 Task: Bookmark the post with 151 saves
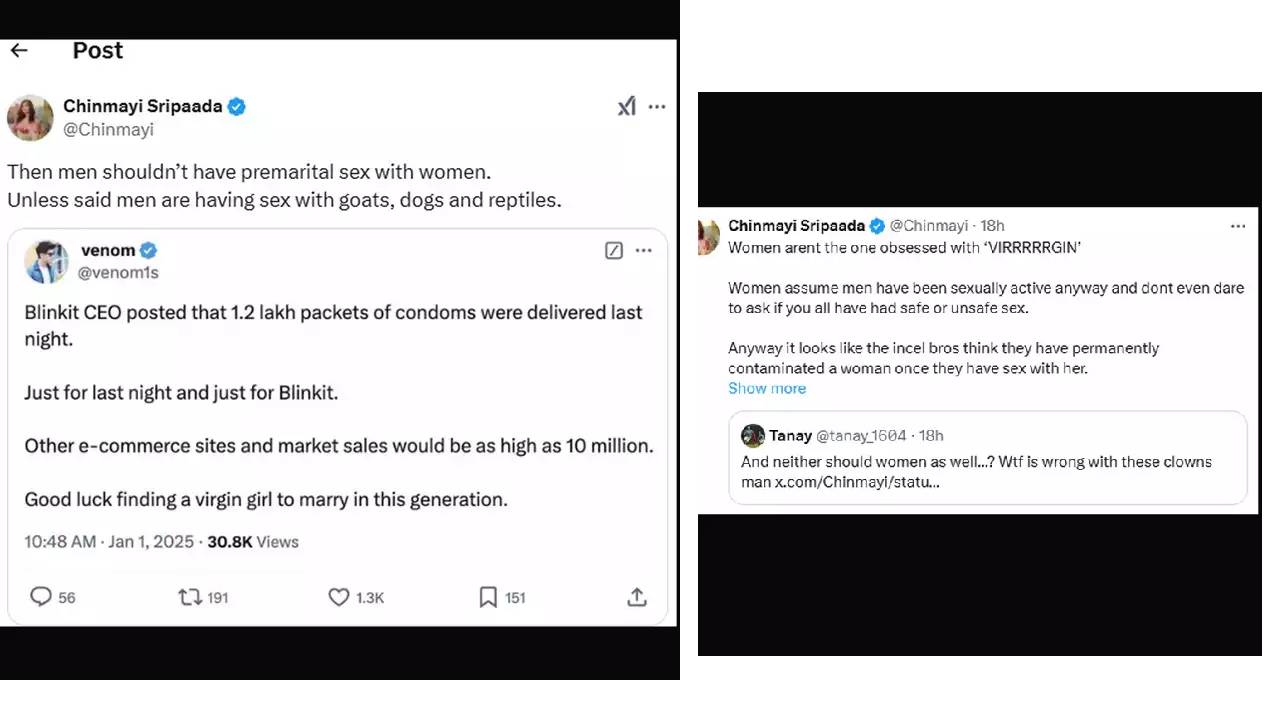click(x=488, y=597)
